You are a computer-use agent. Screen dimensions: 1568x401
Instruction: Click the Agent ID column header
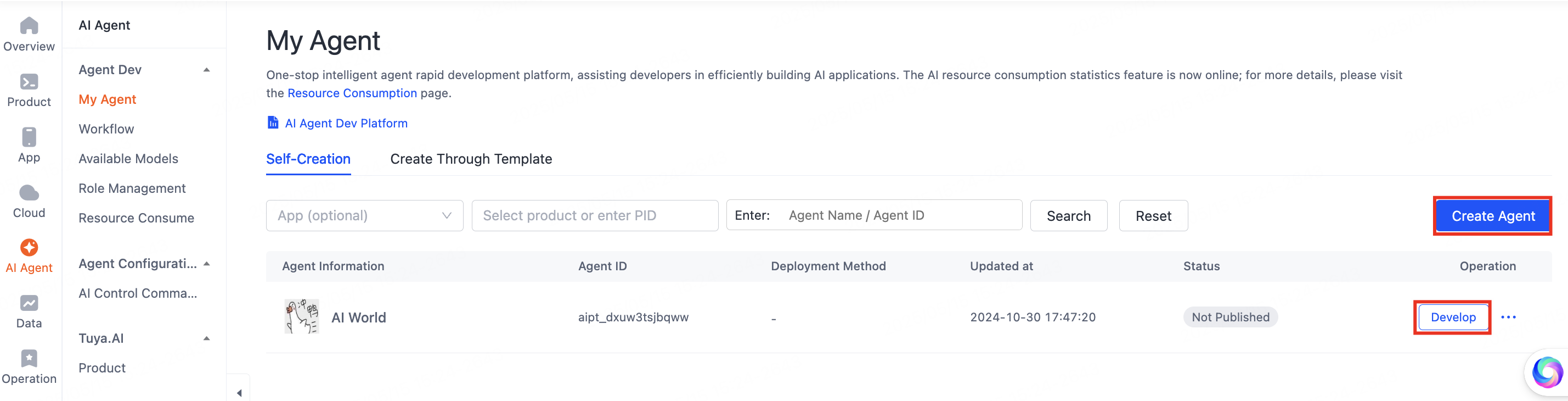pyautogui.click(x=602, y=266)
